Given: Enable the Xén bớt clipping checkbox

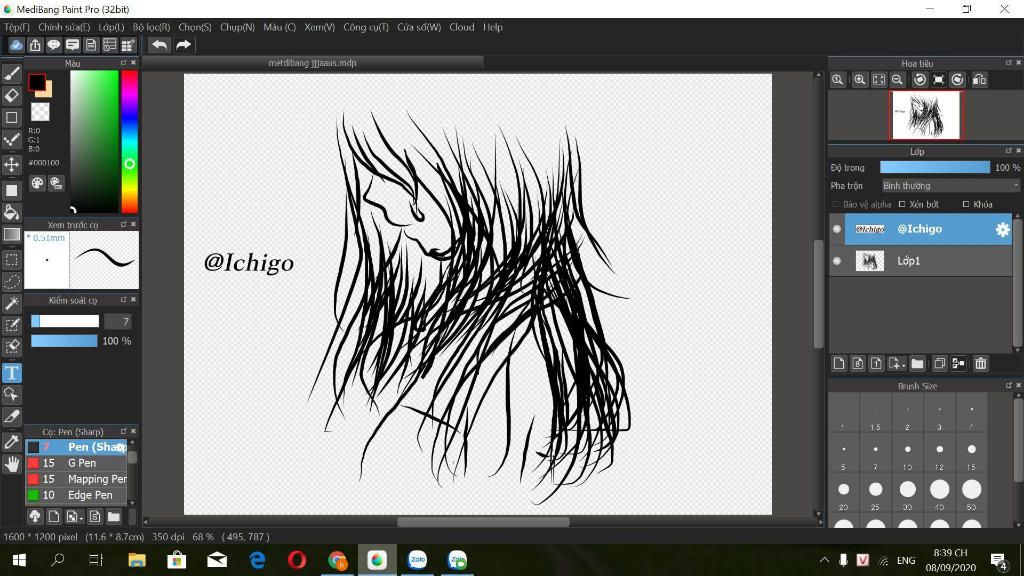Looking at the screenshot, I should (x=902, y=204).
